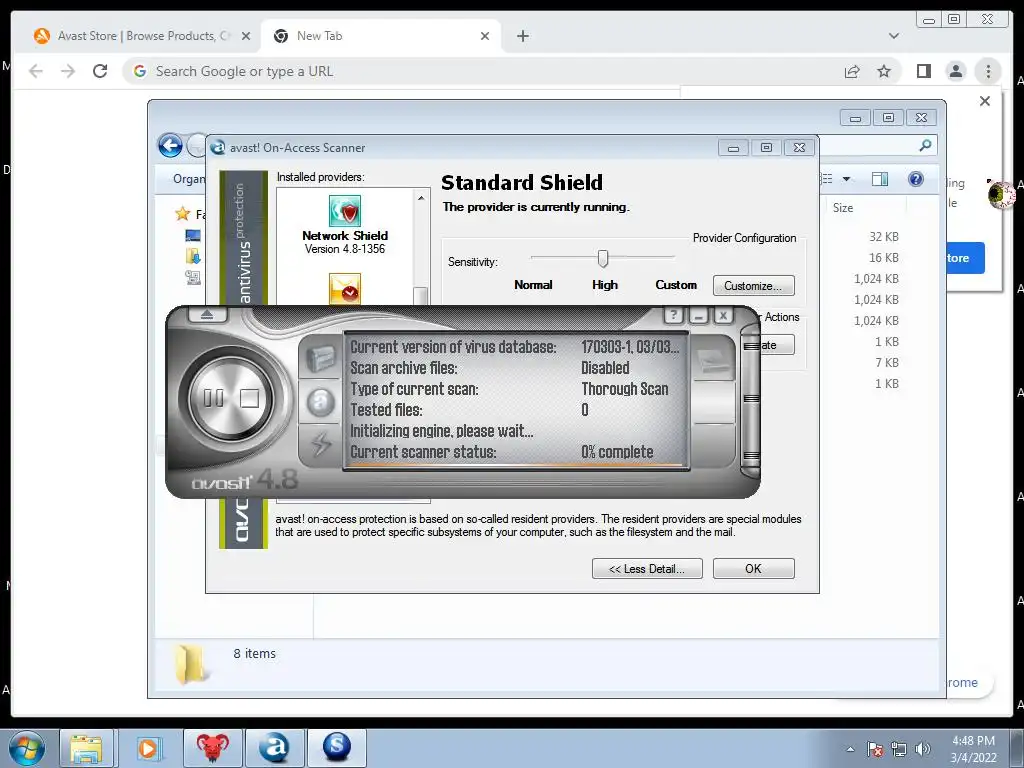Click the Size column header in Explorer

[842, 208]
